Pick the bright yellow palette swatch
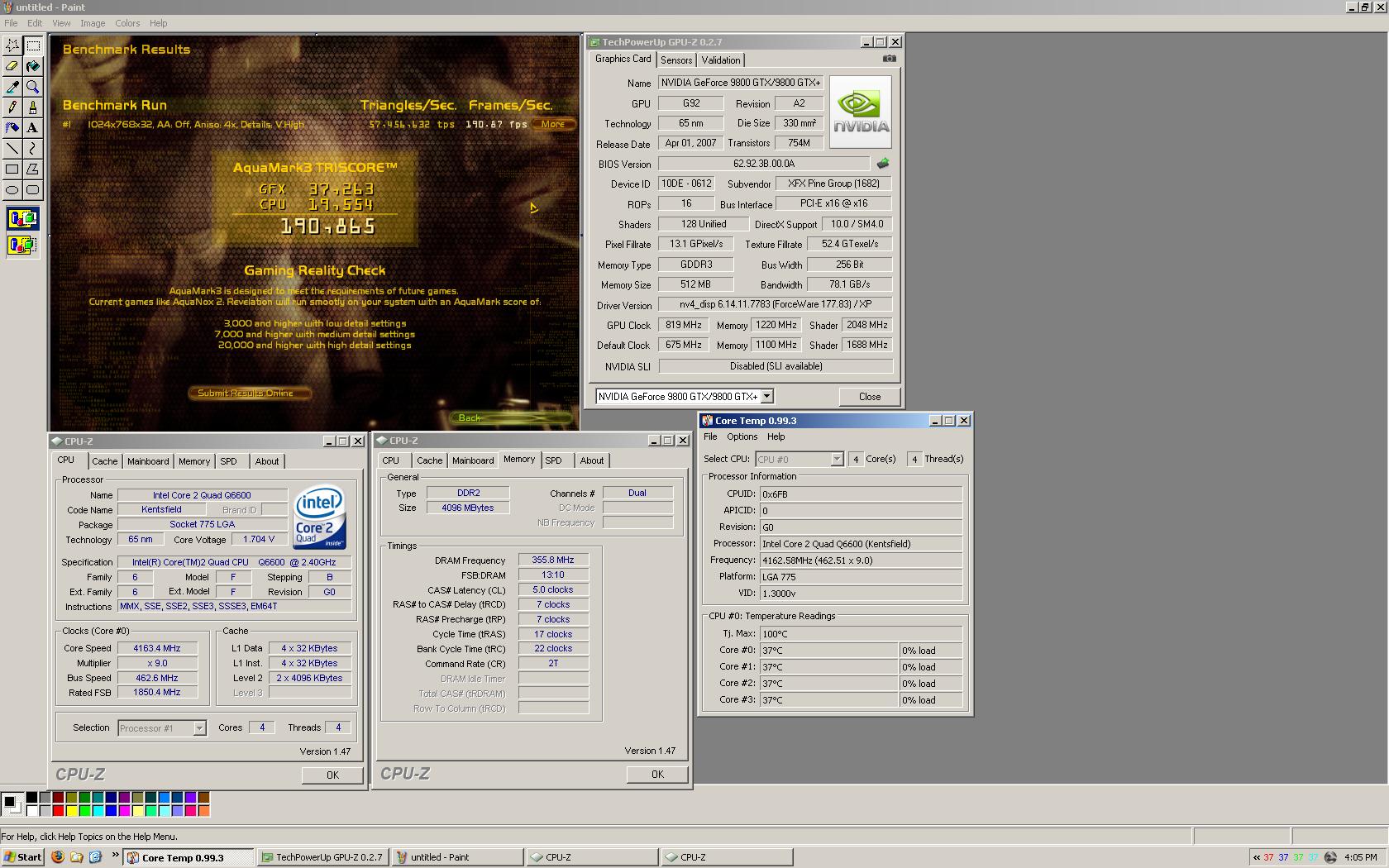The height and width of the screenshot is (868, 1389). tap(71, 811)
